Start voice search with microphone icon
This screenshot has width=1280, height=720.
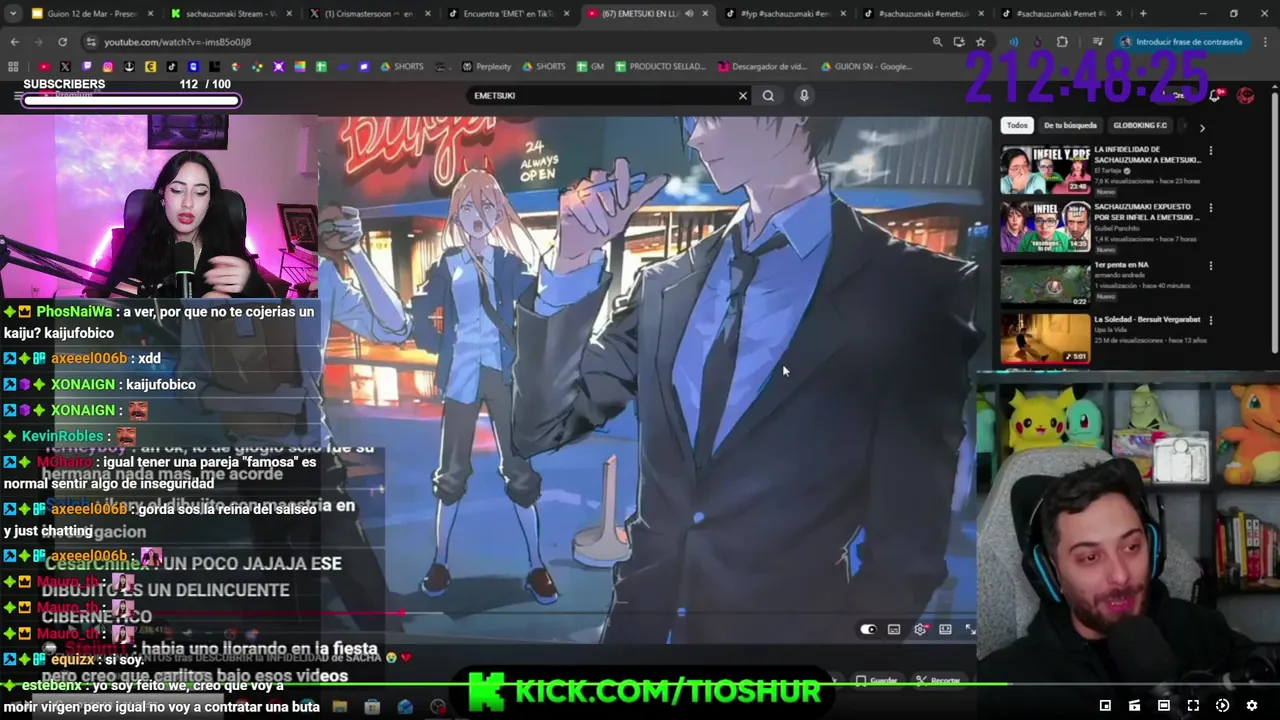click(804, 96)
